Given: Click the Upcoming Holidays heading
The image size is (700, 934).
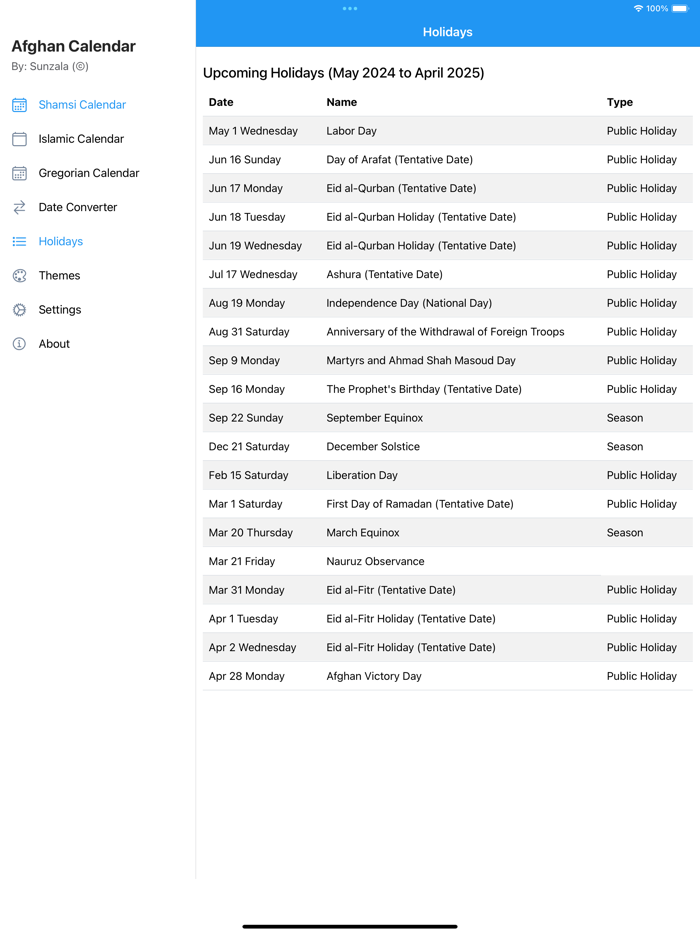Looking at the screenshot, I should pyautogui.click(x=344, y=73).
